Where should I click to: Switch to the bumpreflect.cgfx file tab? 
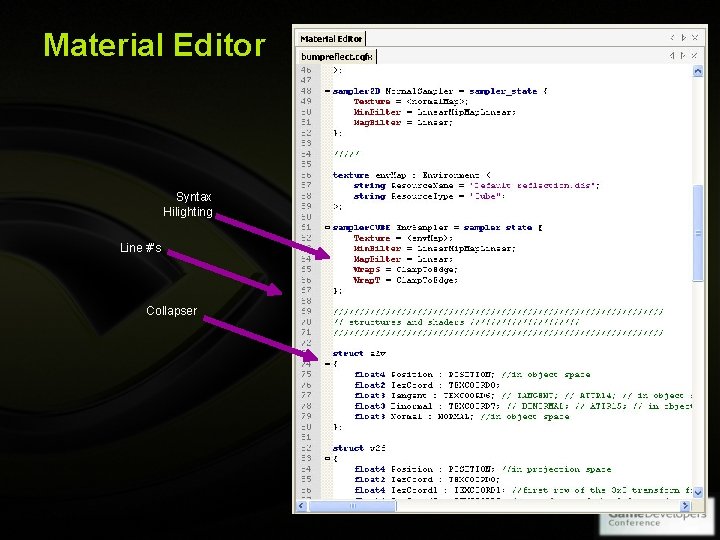tap(337, 57)
